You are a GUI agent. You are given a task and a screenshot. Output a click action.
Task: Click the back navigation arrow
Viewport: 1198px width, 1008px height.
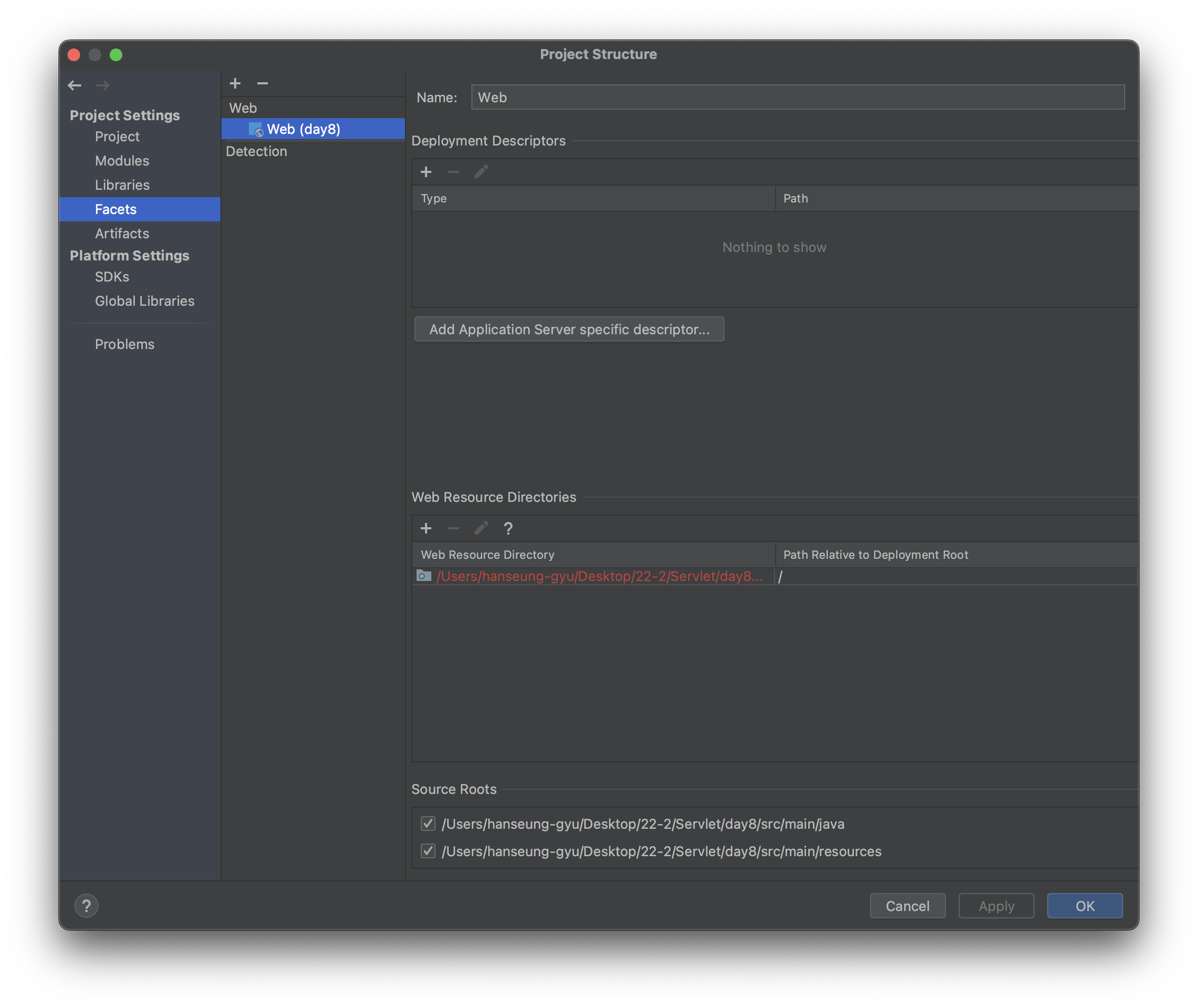74,86
